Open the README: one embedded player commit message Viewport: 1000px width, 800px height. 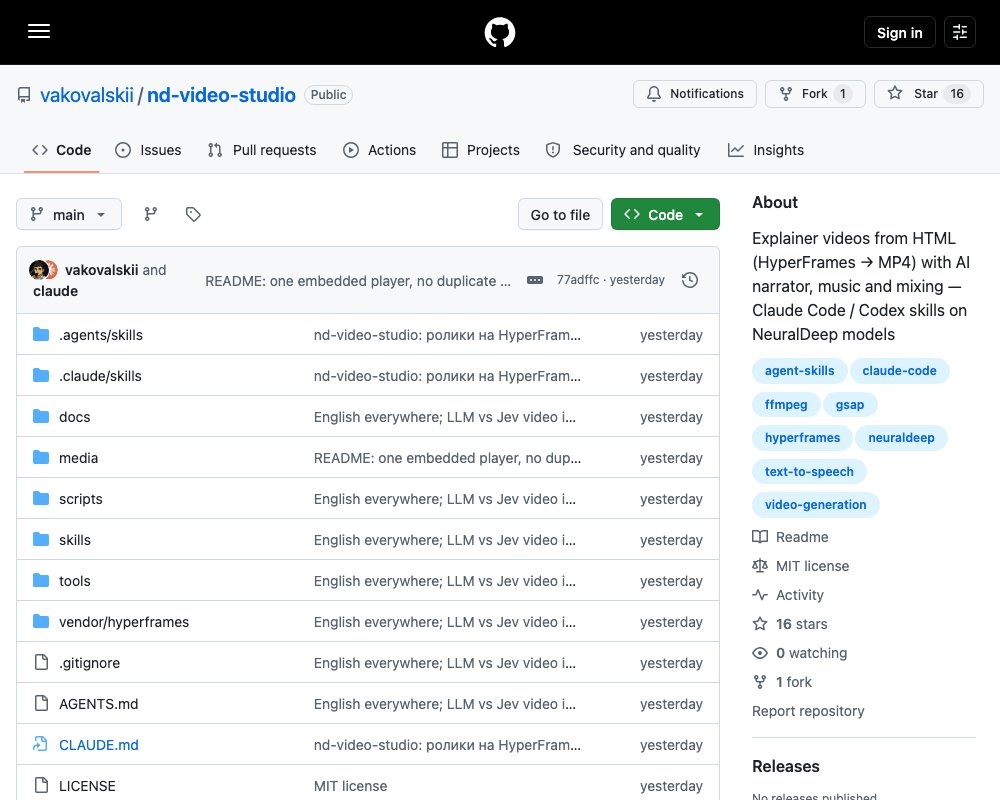pos(358,281)
